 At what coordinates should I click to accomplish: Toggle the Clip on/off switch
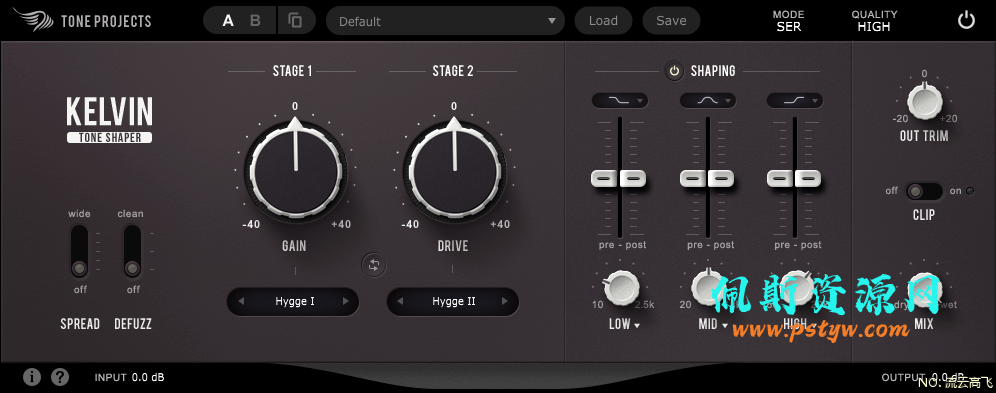[924, 191]
